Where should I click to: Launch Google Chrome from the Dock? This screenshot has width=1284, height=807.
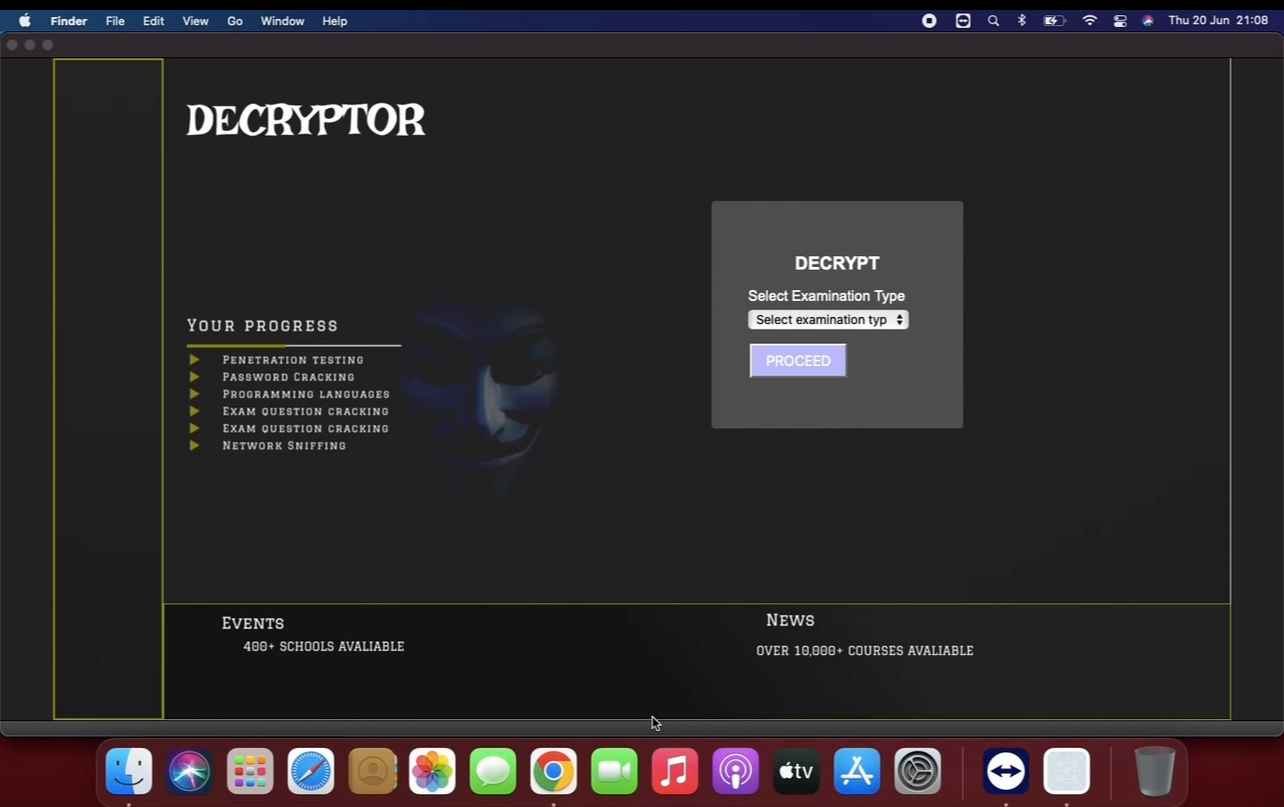point(553,772)
